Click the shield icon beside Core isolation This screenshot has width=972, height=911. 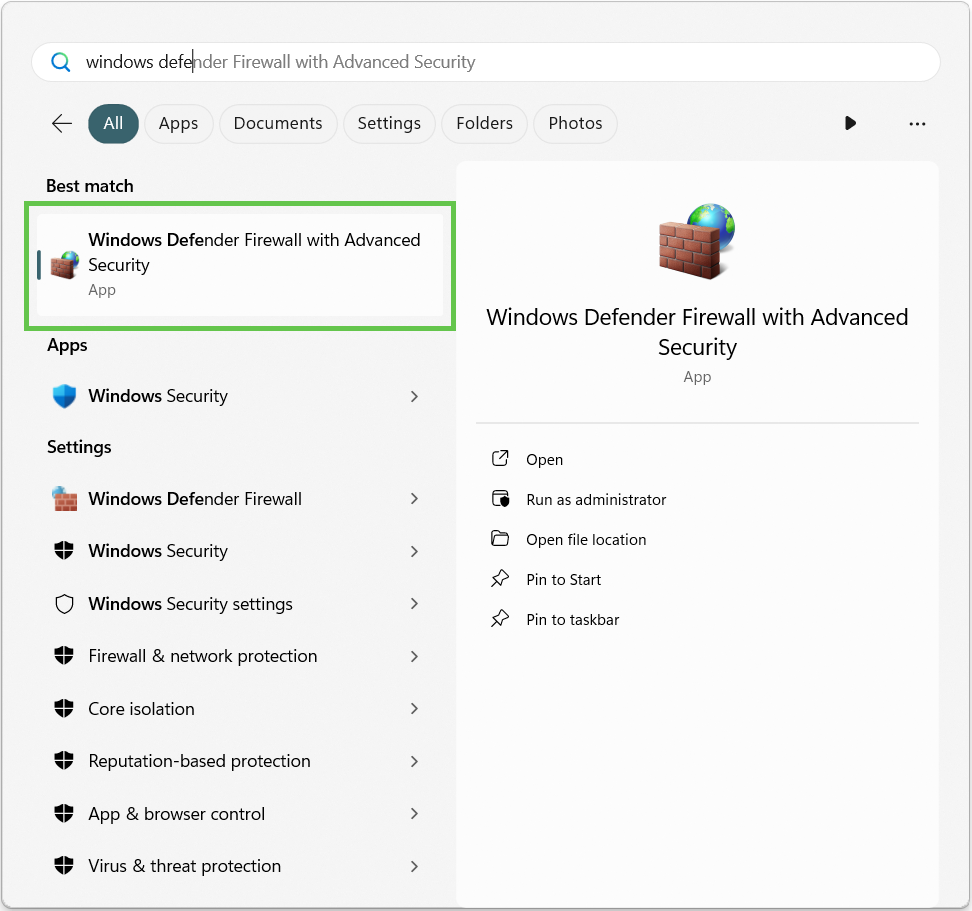(64, 708)
